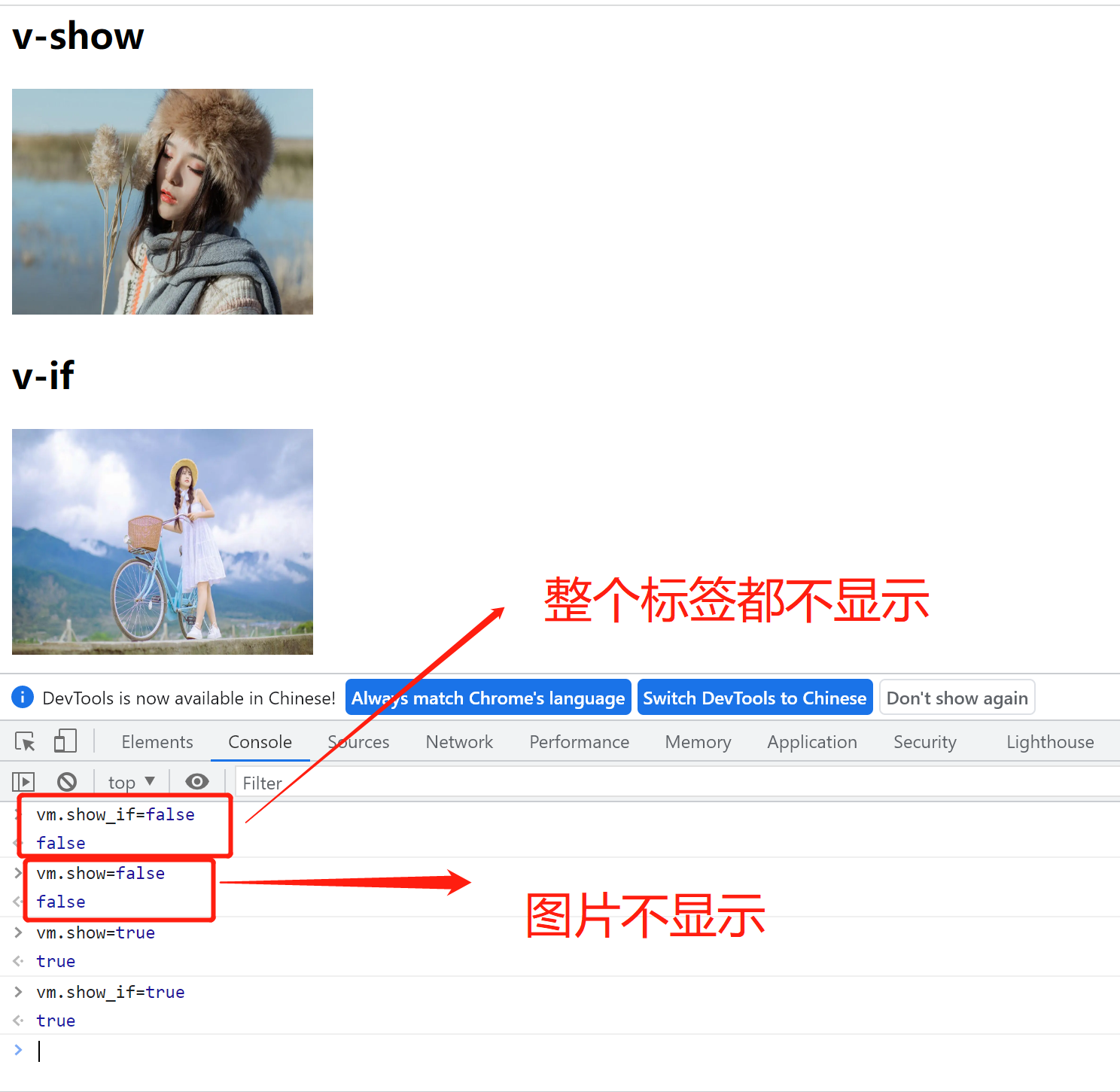The width and height of the screenshot is (1120, 1092).
Task: Click the v-if heading
Action: click(x=43, y=376)
